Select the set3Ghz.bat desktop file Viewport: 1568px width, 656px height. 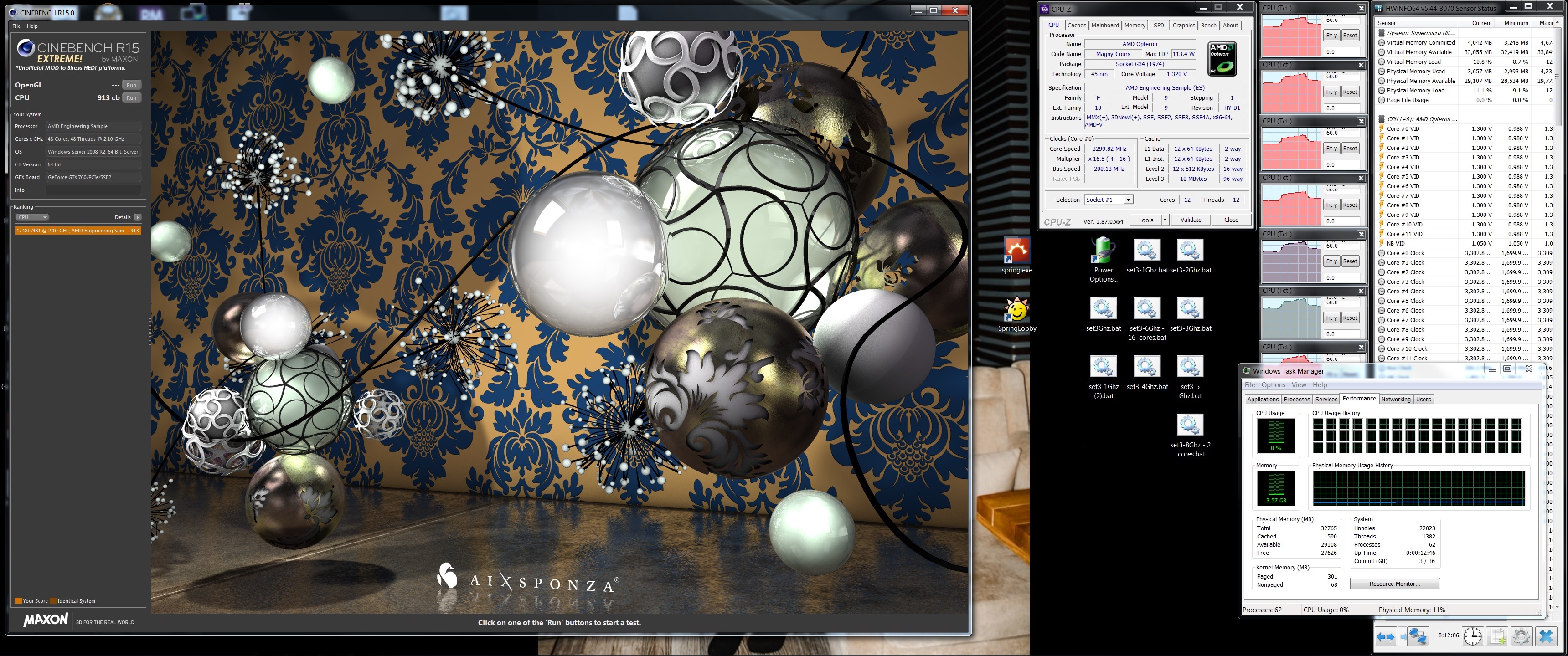click(1104, 314)
